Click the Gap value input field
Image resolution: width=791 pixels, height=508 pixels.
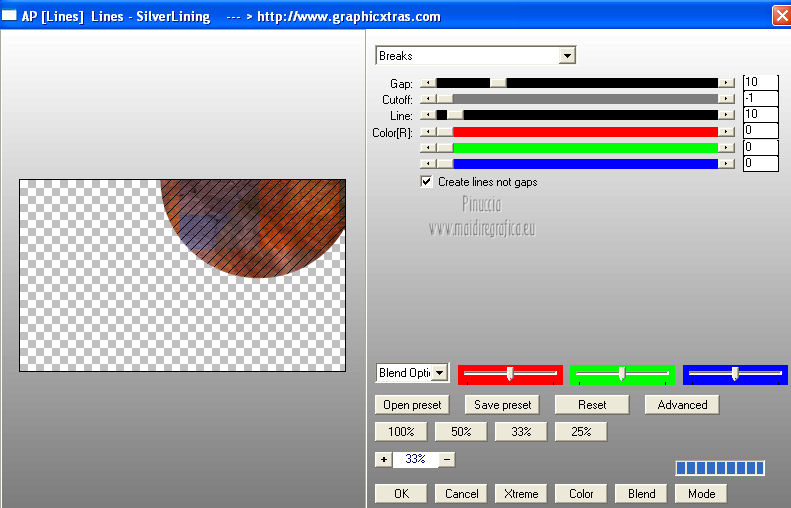point(761,82)
